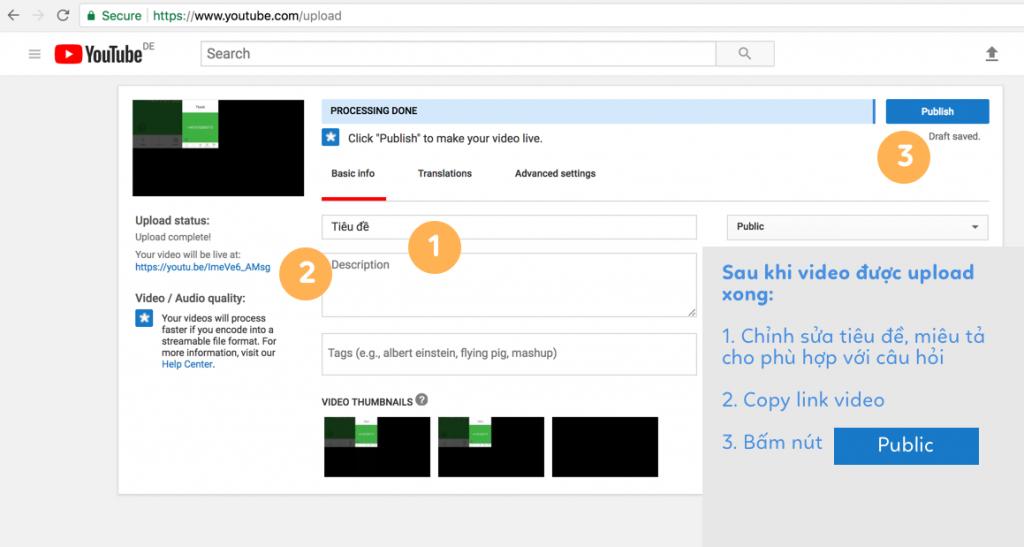Open the youtu.be/lmeVe6_AMsg video link
1024x547 pixels.
tap(202, 267)
